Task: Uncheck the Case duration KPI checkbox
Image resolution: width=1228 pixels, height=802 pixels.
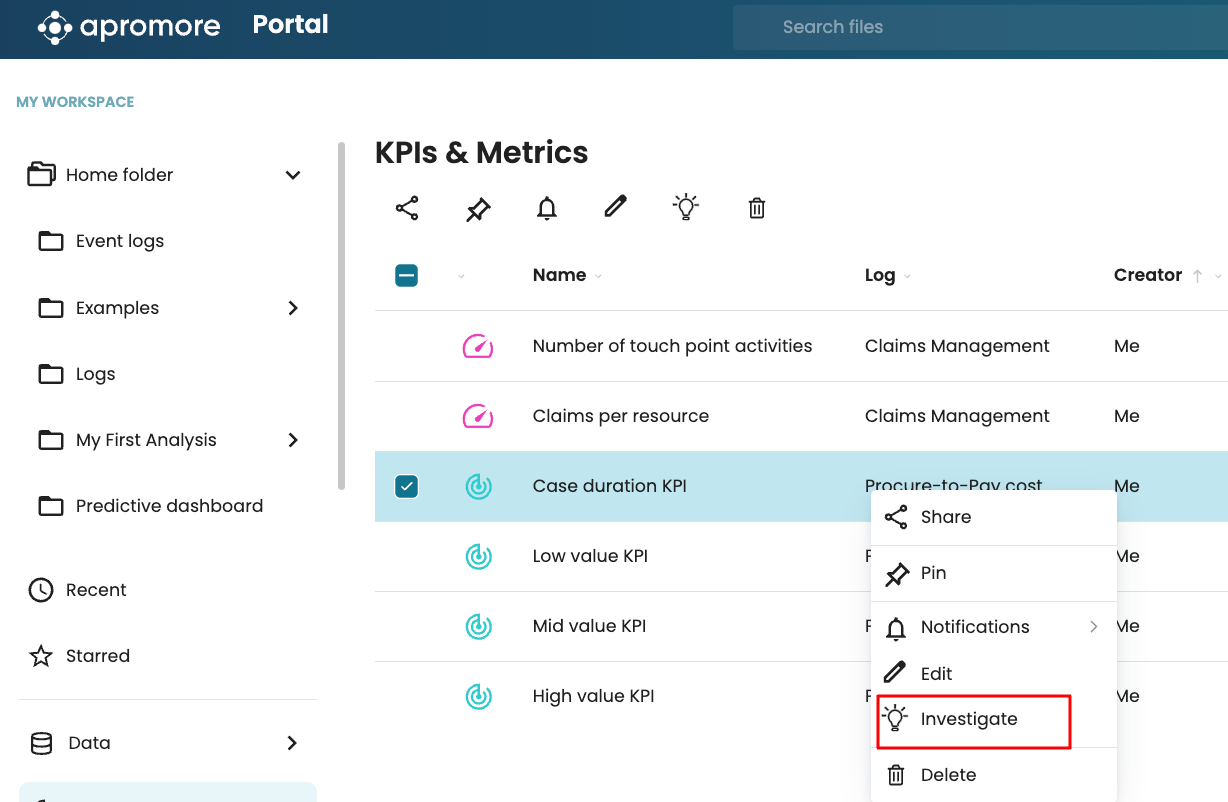Action: 407,486
